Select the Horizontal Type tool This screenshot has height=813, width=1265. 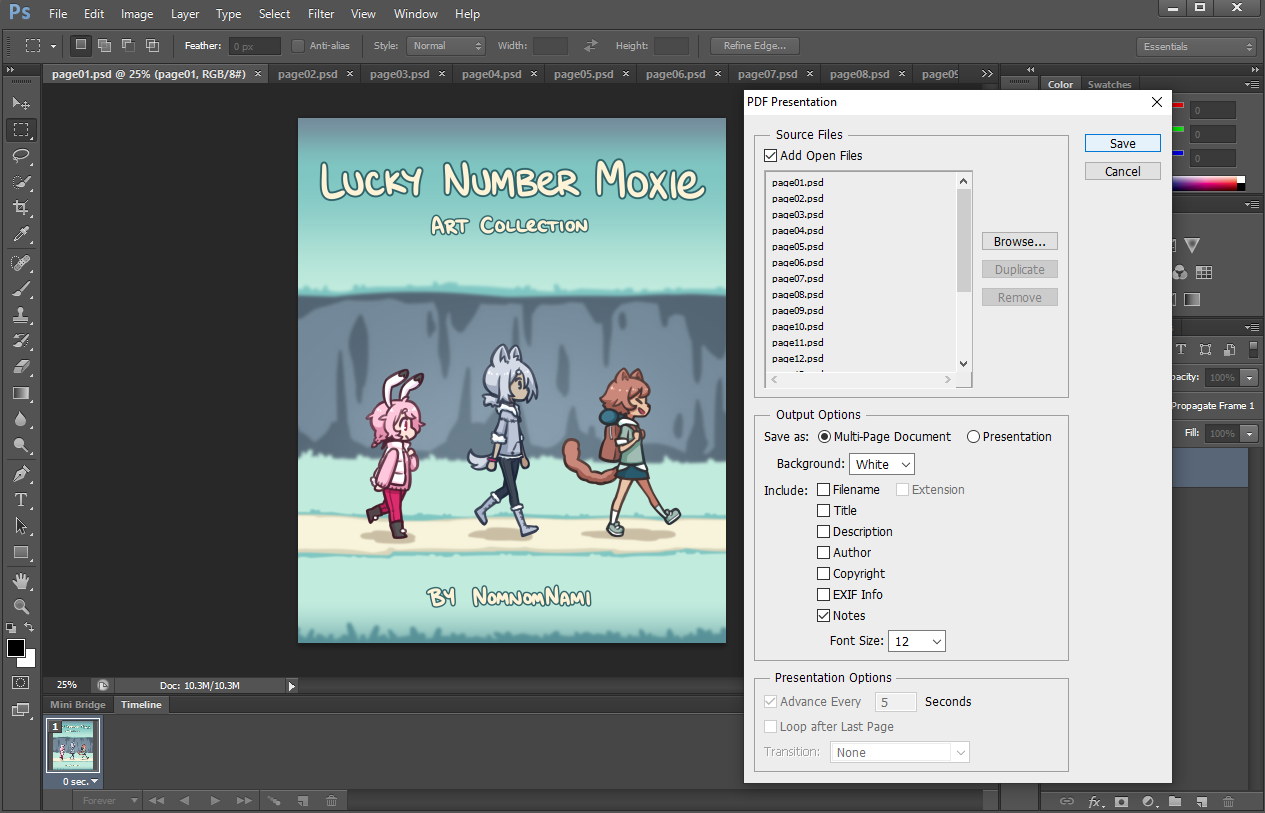pos(21,500)
